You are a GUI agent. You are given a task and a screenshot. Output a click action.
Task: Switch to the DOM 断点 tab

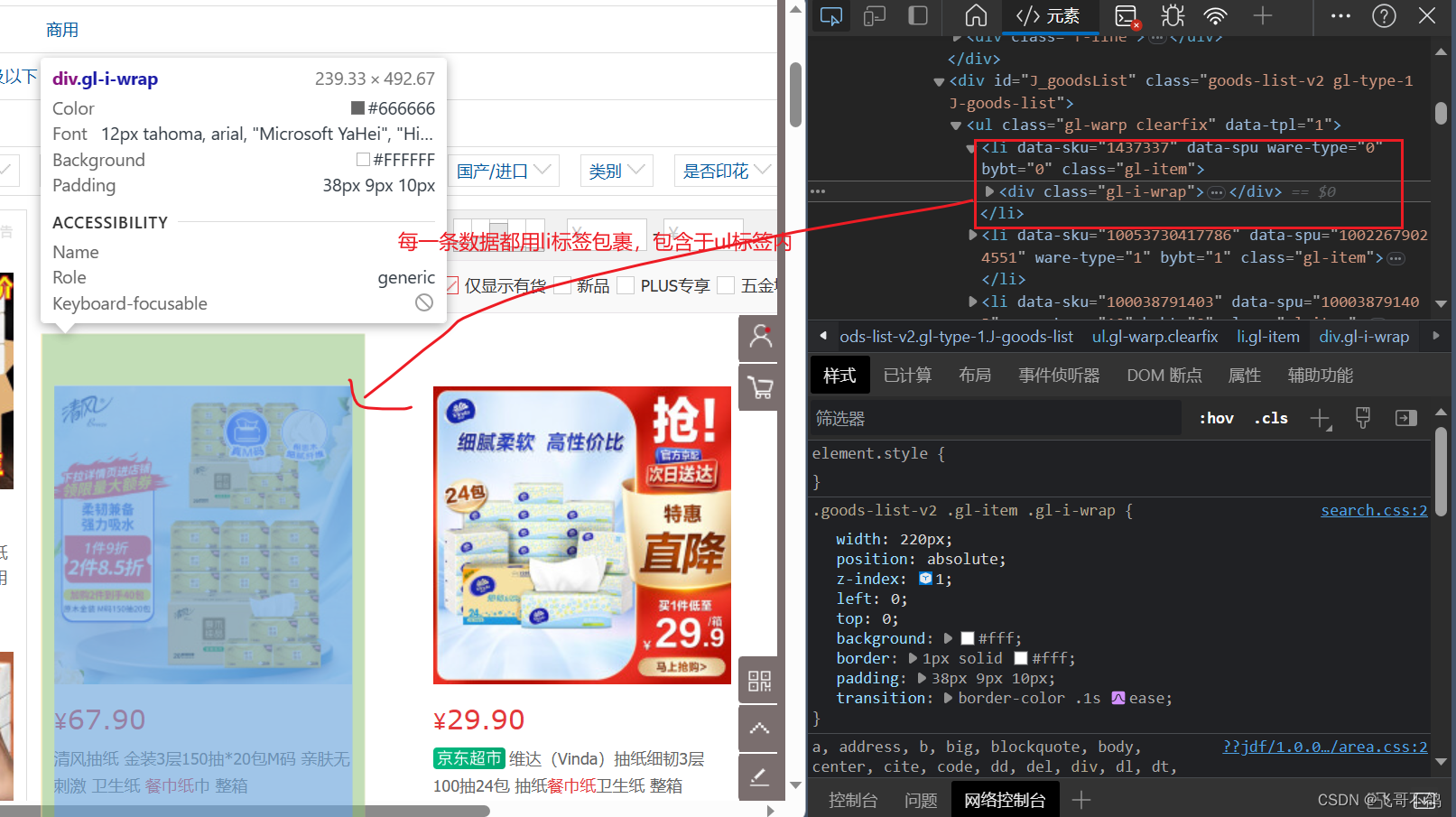pos(1164,375)
